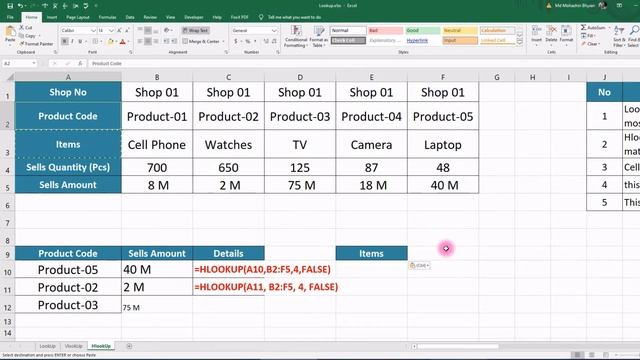
Task: Open the Clear menu
Action: 590,44
